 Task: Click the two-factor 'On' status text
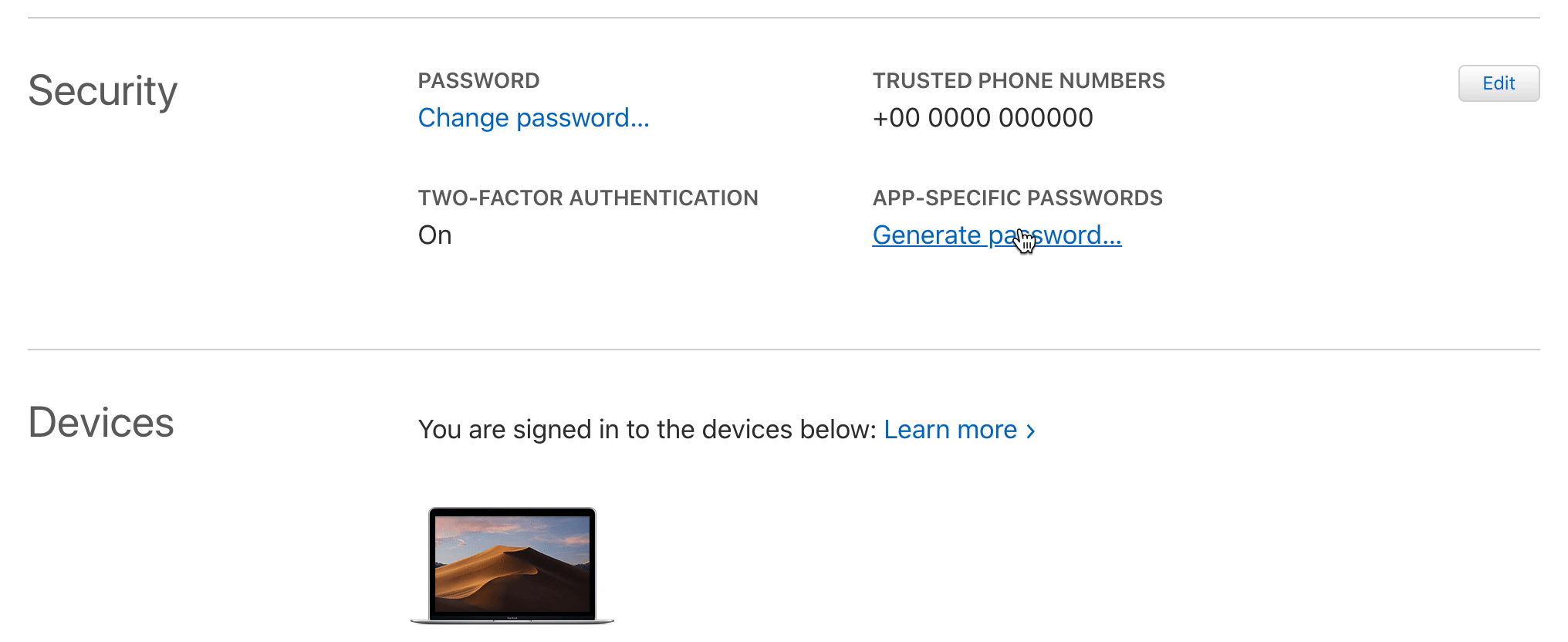click(434, 235)
